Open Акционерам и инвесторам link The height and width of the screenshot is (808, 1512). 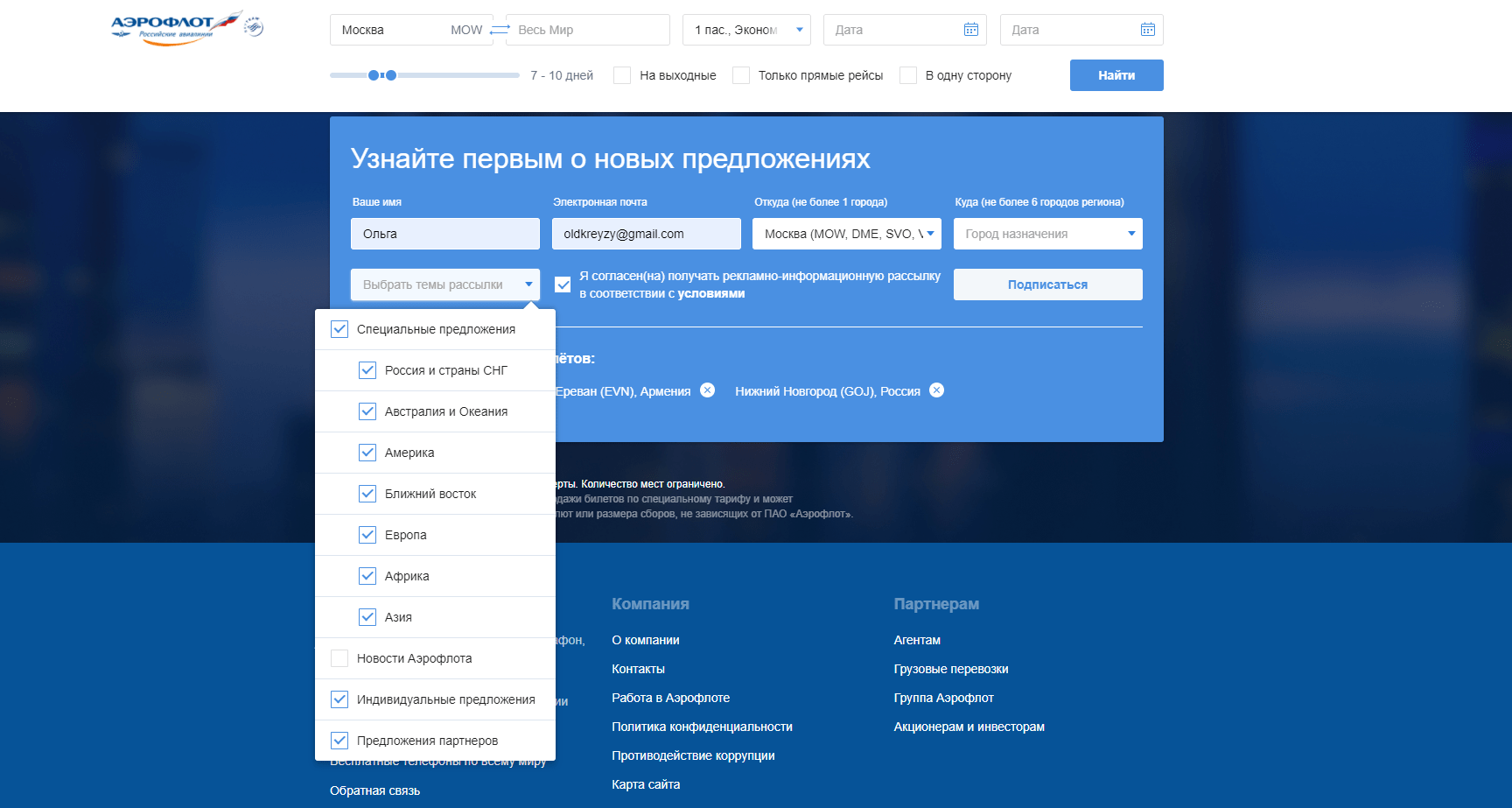coord(969,727)
